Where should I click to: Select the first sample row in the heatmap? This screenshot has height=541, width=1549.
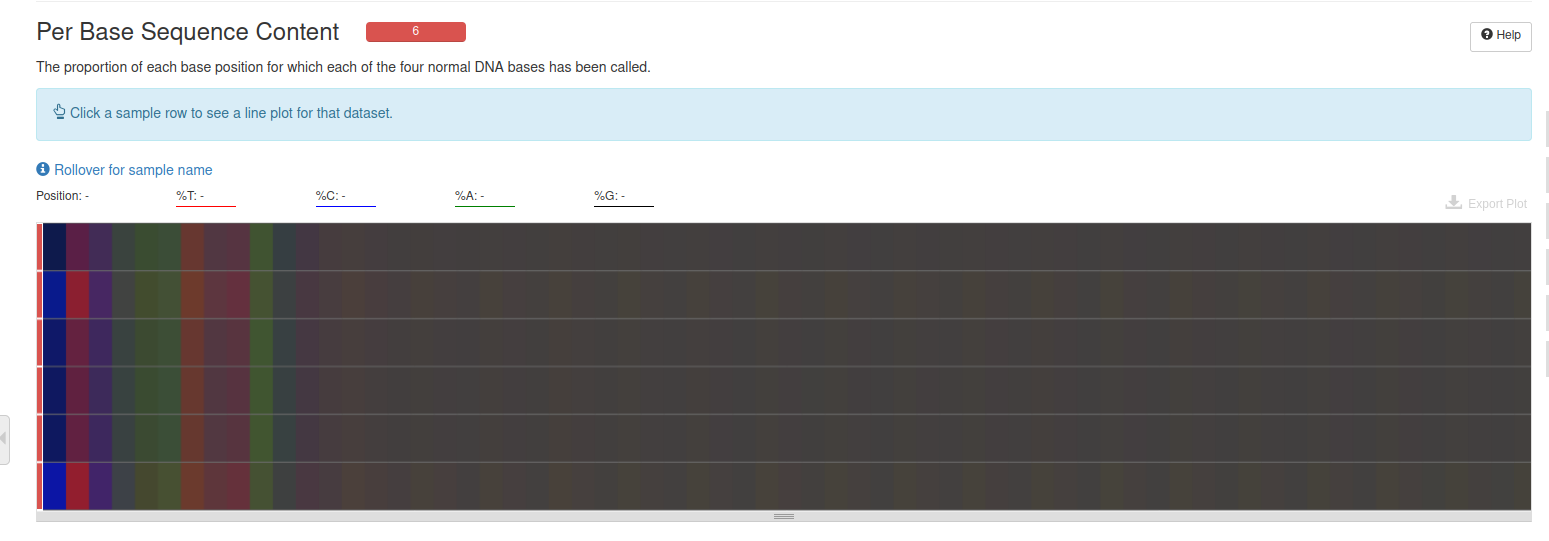click(x=784, y=246)
